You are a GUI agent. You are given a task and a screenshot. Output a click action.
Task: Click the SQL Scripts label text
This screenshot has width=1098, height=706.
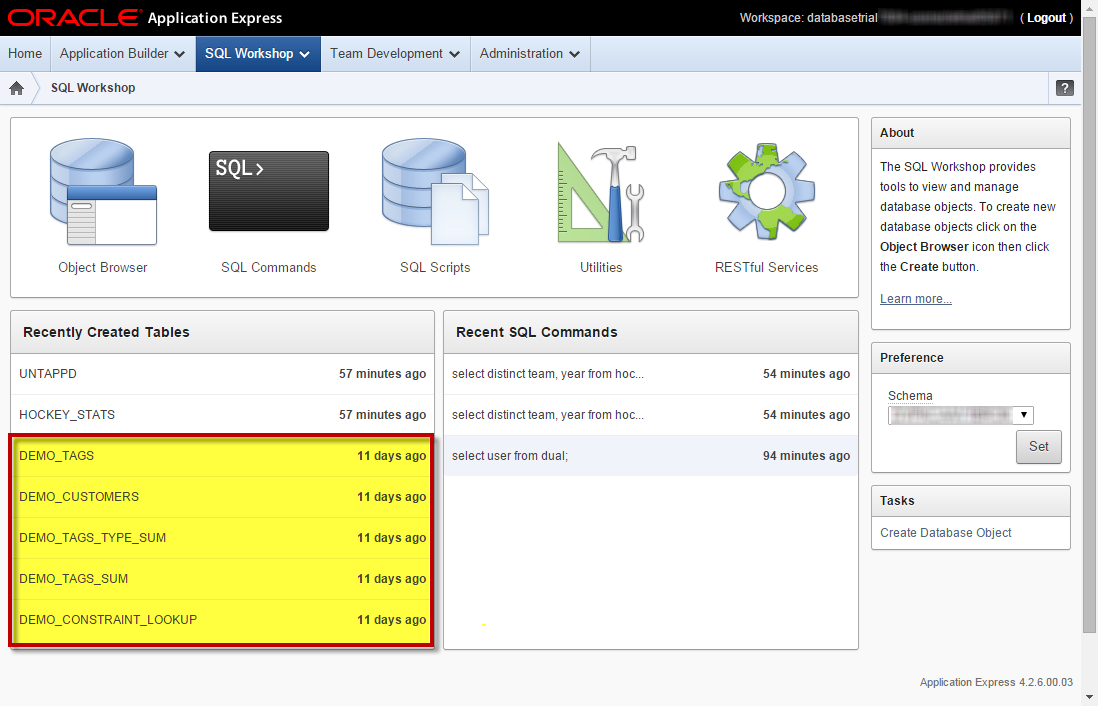pyautogui.click(x=435, y=268)
